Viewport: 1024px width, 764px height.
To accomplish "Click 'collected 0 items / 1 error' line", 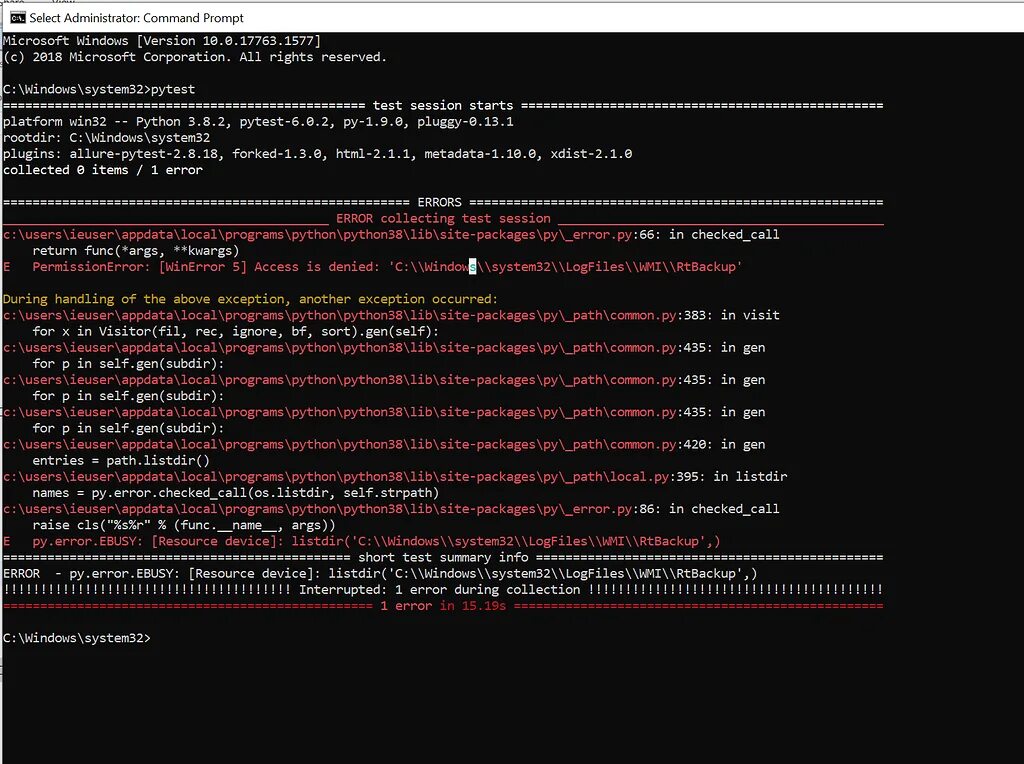I will (x=103, y=170).
